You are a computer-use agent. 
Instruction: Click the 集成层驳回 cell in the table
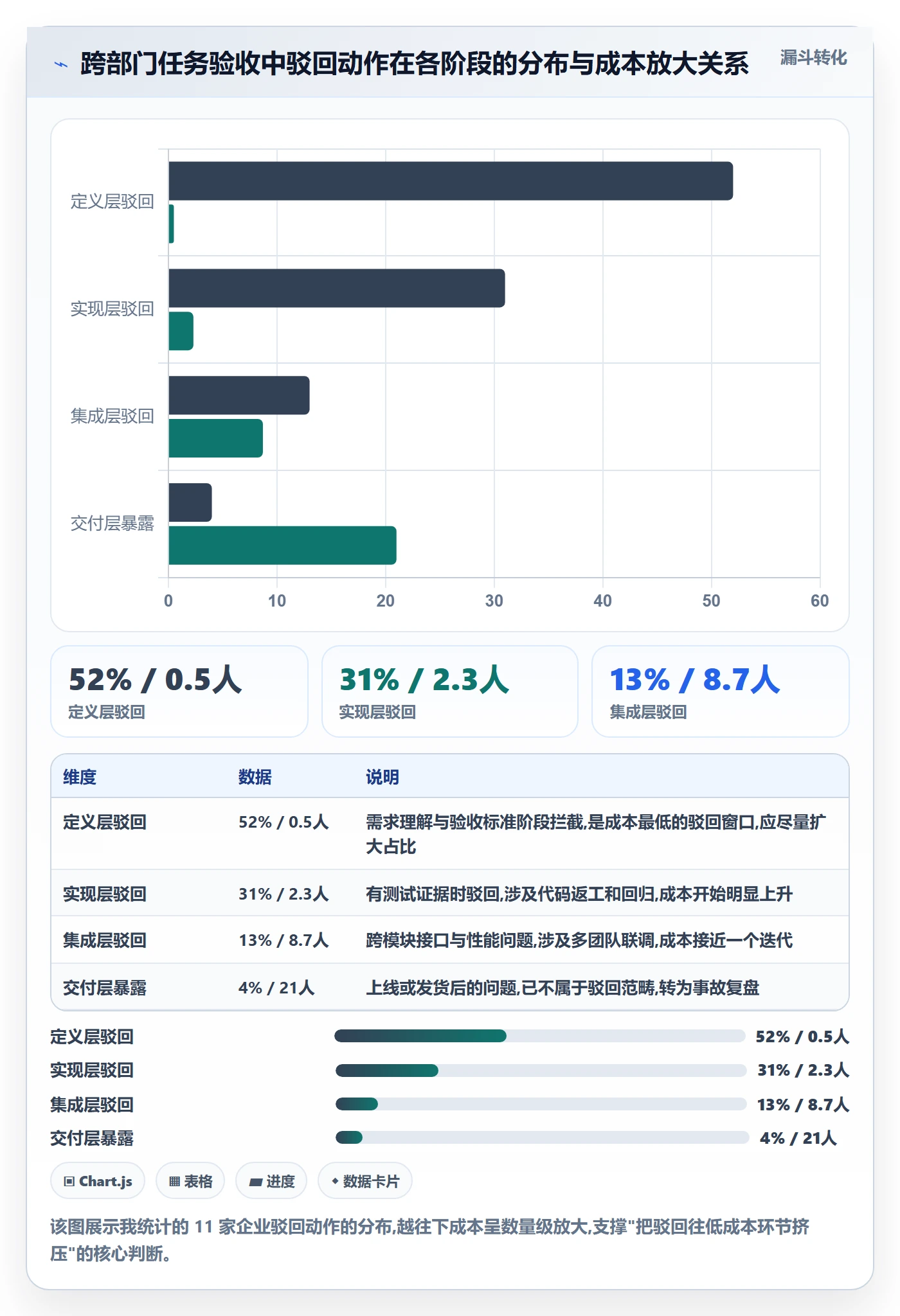pos(105,940)
